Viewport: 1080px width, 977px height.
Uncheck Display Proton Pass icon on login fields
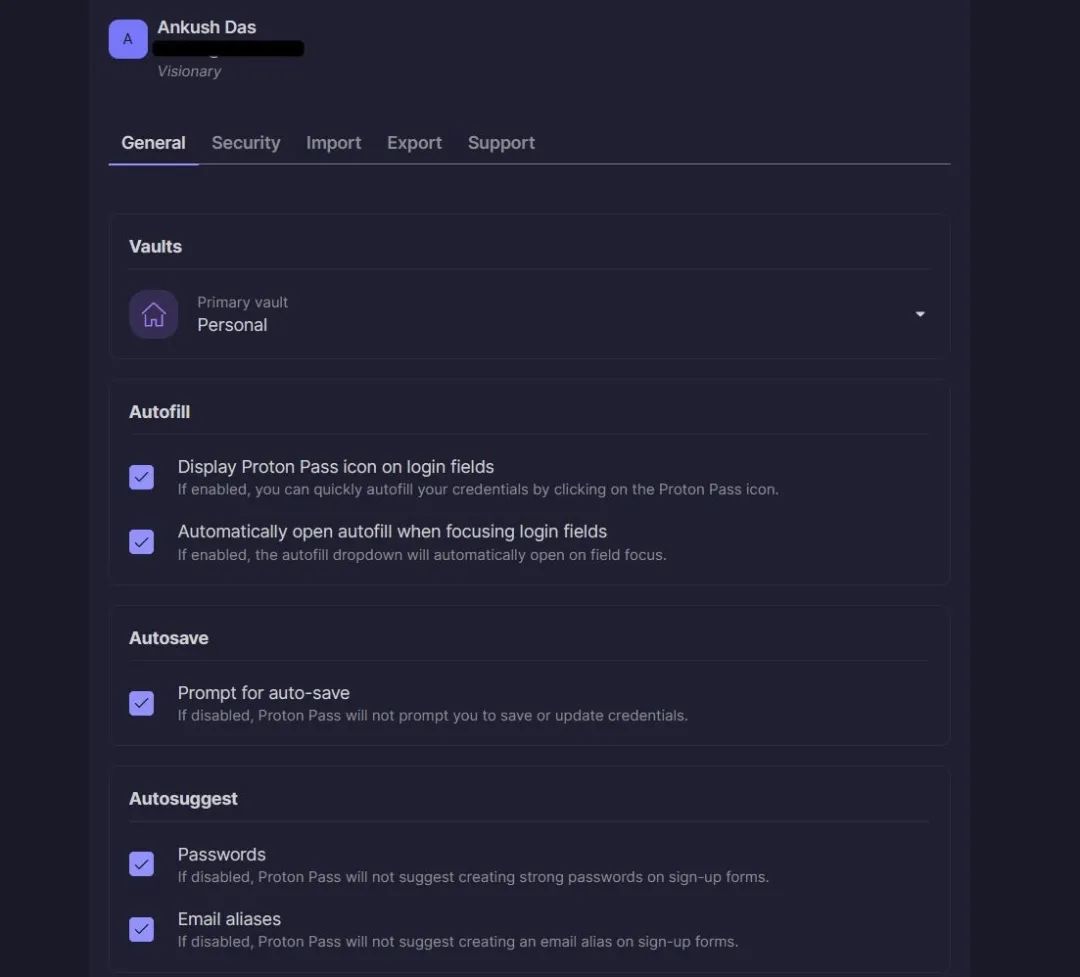coord(142,477)
